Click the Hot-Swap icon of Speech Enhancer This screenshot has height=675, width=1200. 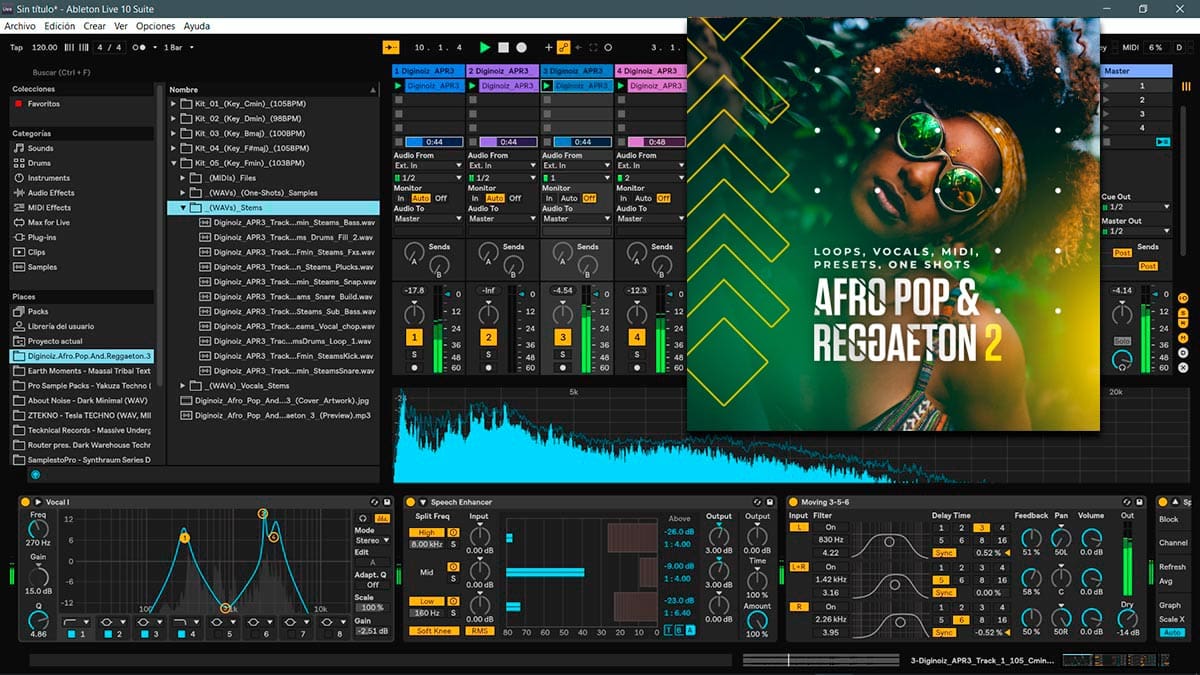tap(757, 502)
